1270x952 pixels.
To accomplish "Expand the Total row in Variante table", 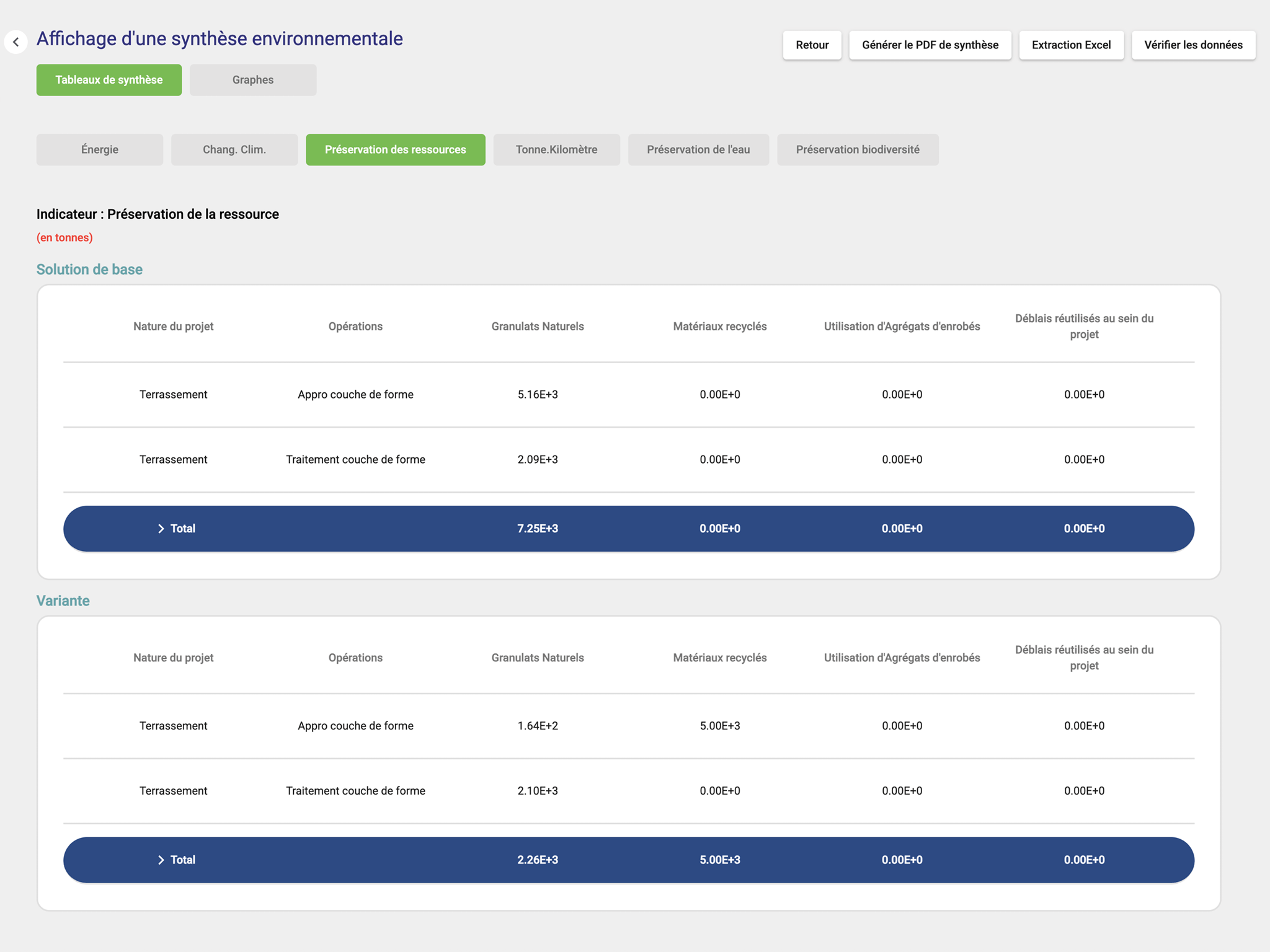I will tap(161, 860).
